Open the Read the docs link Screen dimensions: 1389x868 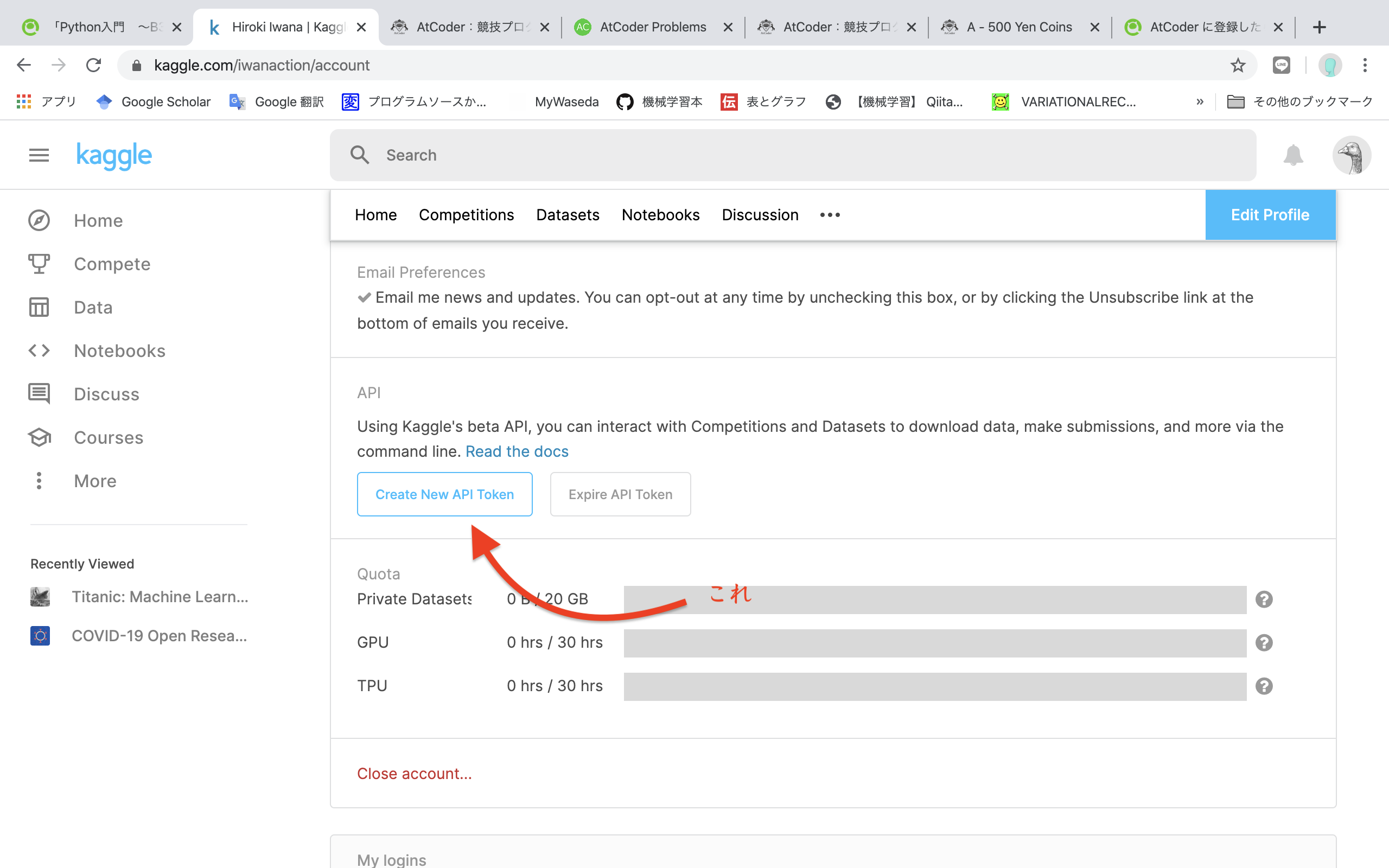517,452
